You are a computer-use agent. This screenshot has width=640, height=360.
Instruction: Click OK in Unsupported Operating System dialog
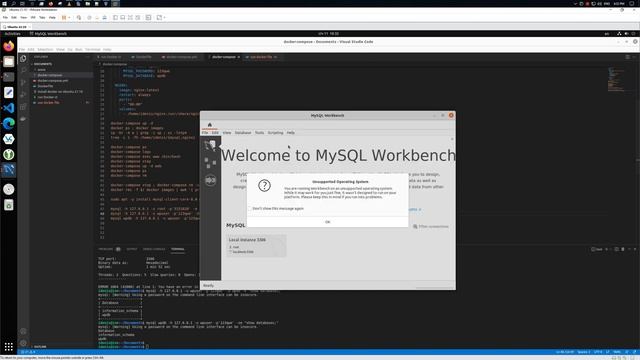(327, 222)
